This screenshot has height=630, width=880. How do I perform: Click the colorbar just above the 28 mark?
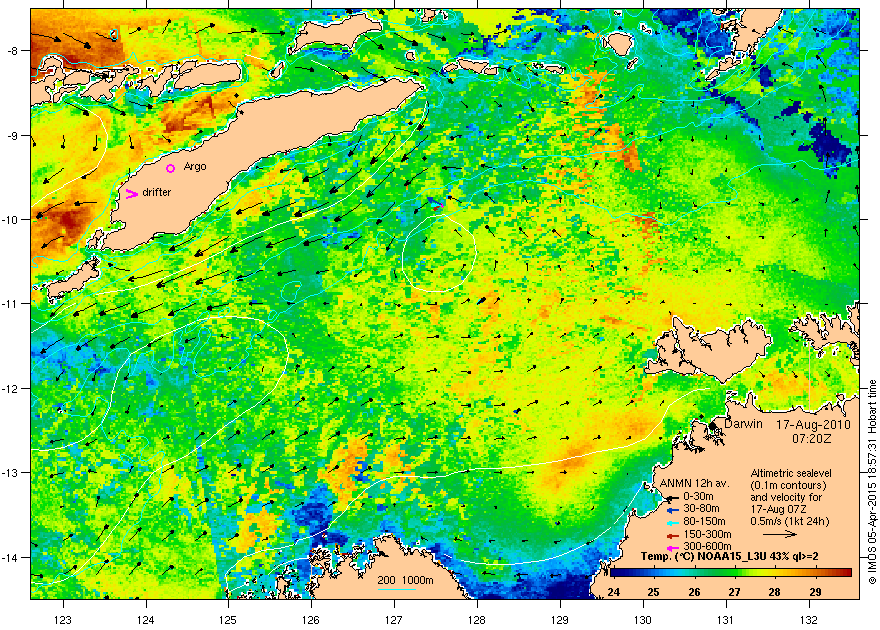pos(774,573)
